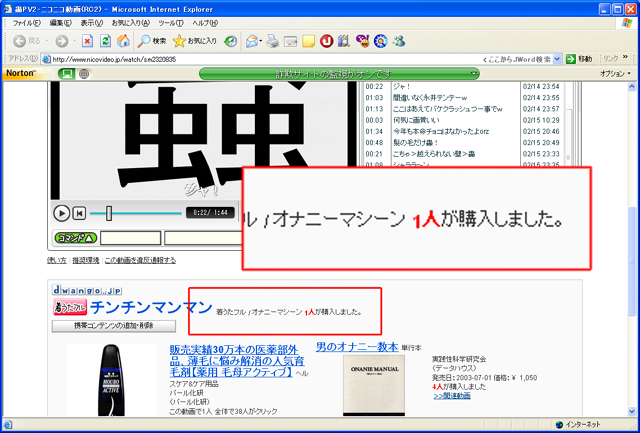Screen dimensions: 640x433
Task: Go to the Home page icon
Action: pyautogui.click(x=122, y=41)
